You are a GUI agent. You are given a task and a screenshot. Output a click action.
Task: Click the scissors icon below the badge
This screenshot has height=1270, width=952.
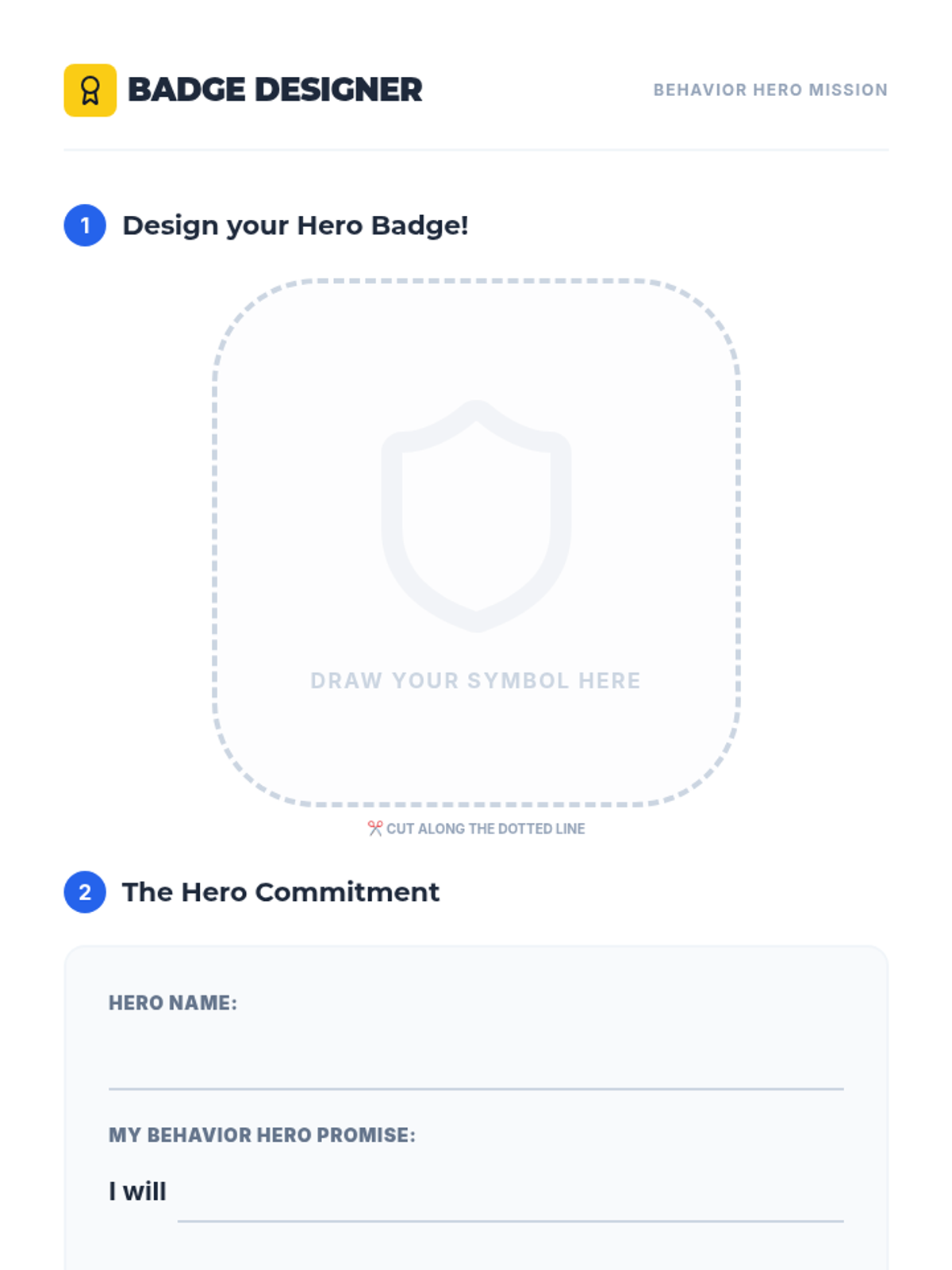tap(375, 828)
